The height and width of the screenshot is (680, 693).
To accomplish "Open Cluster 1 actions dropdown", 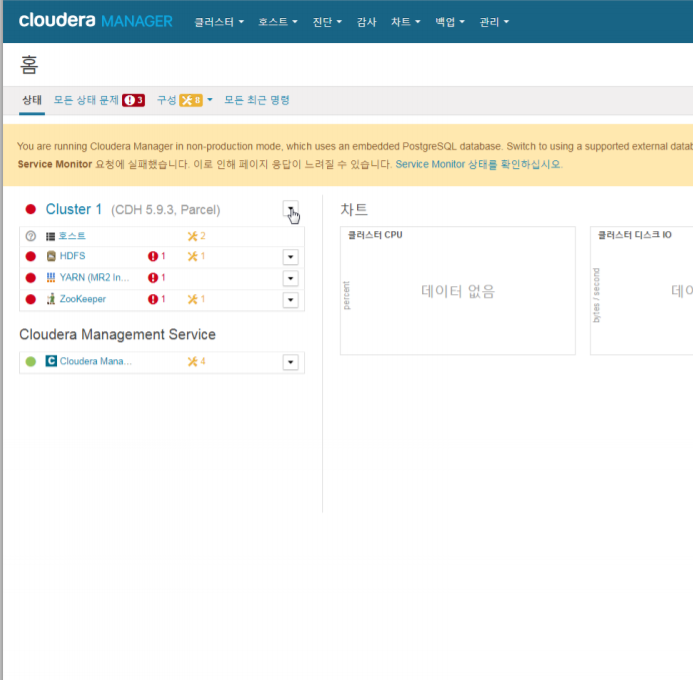I will tap(290, 209).
